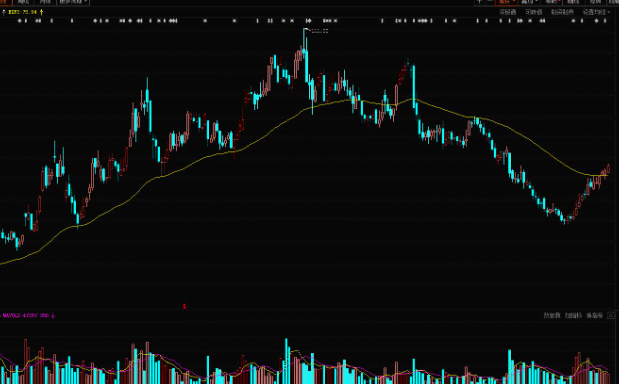This screenshot has width=619, height=384.
Task: Click the peak price flag label
Action: 320,31
